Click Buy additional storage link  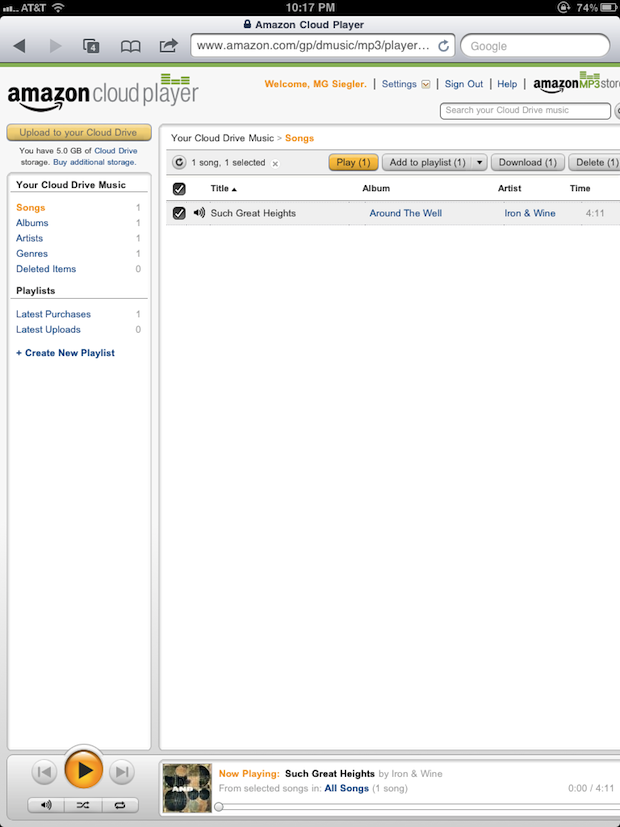[94, 162]
